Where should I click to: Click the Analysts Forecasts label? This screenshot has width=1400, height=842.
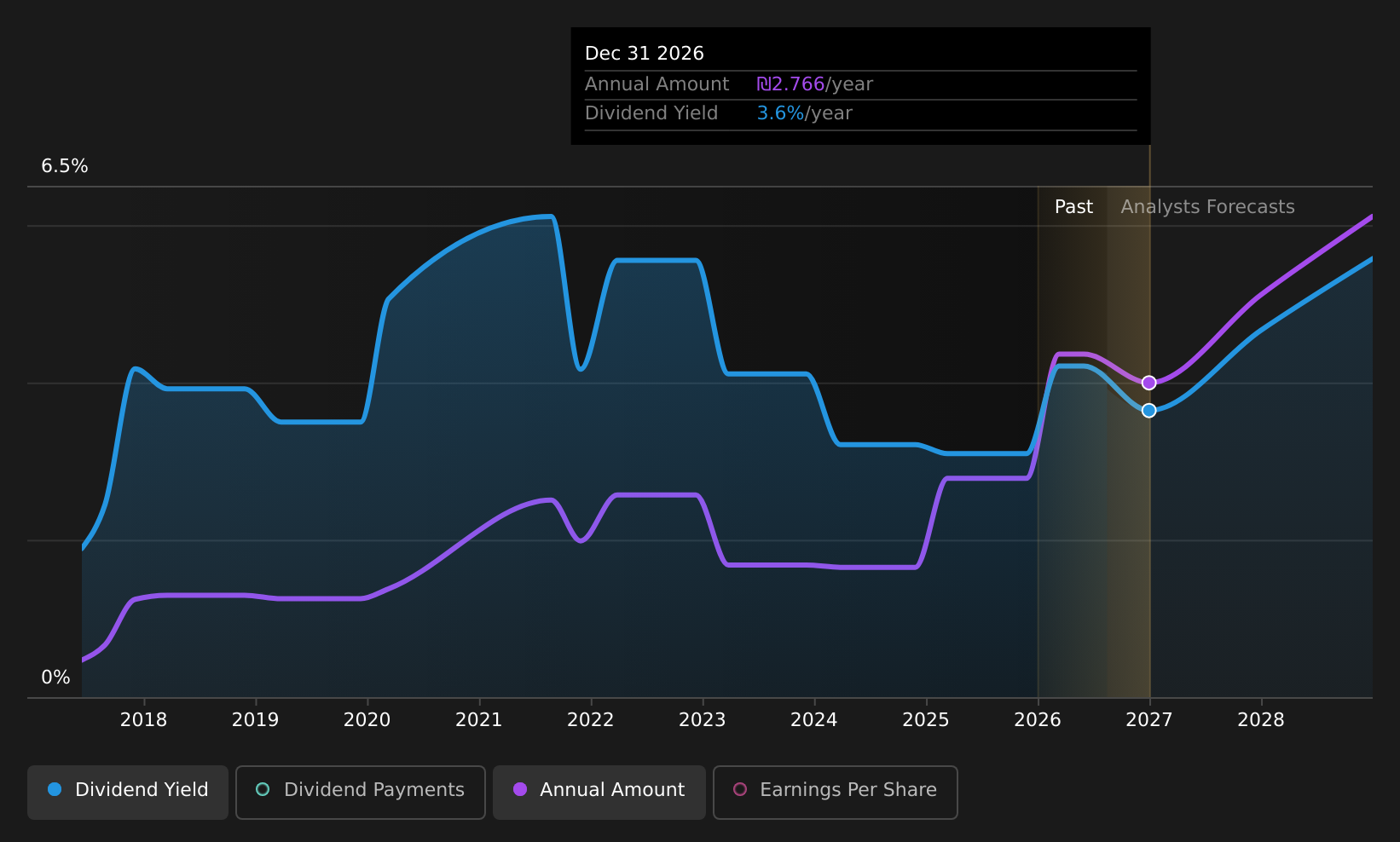(1207, 207)
